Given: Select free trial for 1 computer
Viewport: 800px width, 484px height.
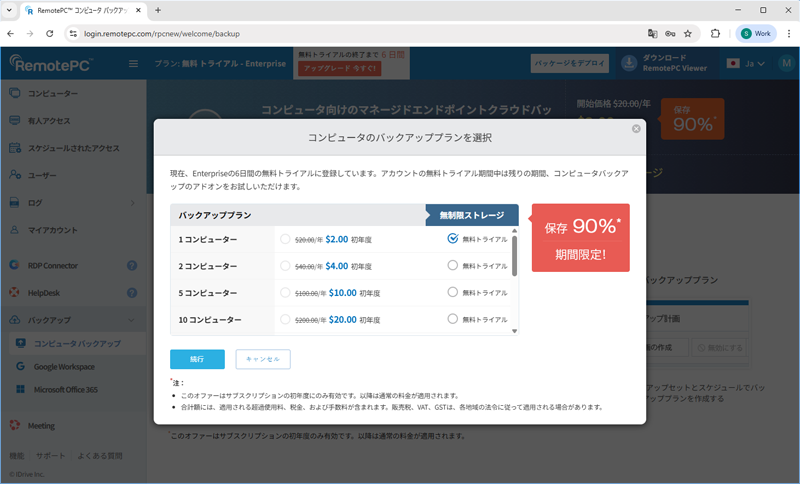Looking at the screenshot, I should tap(453, 238).
